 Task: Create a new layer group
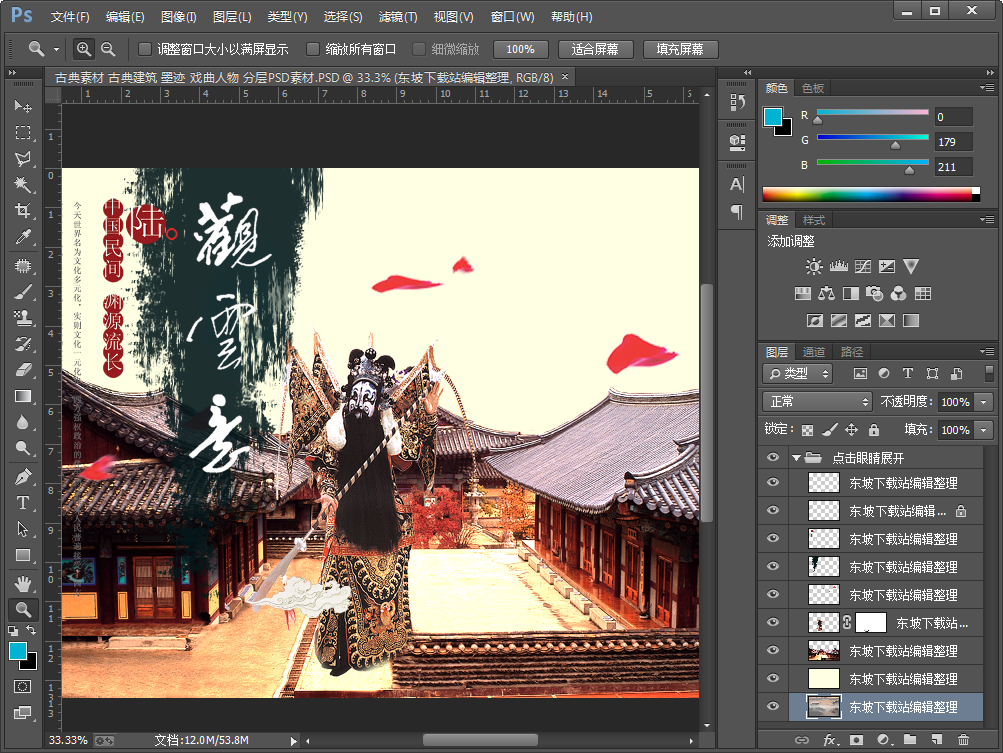910,740
